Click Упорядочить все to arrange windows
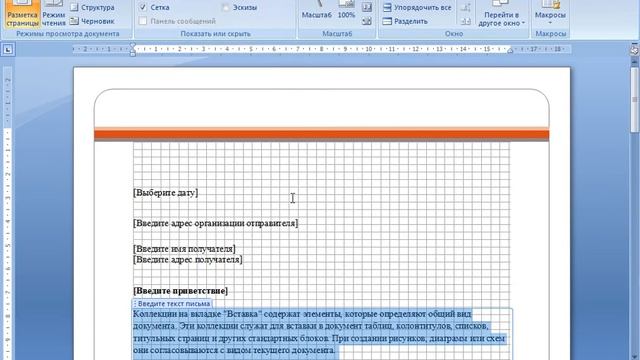 tap(417, 7)
